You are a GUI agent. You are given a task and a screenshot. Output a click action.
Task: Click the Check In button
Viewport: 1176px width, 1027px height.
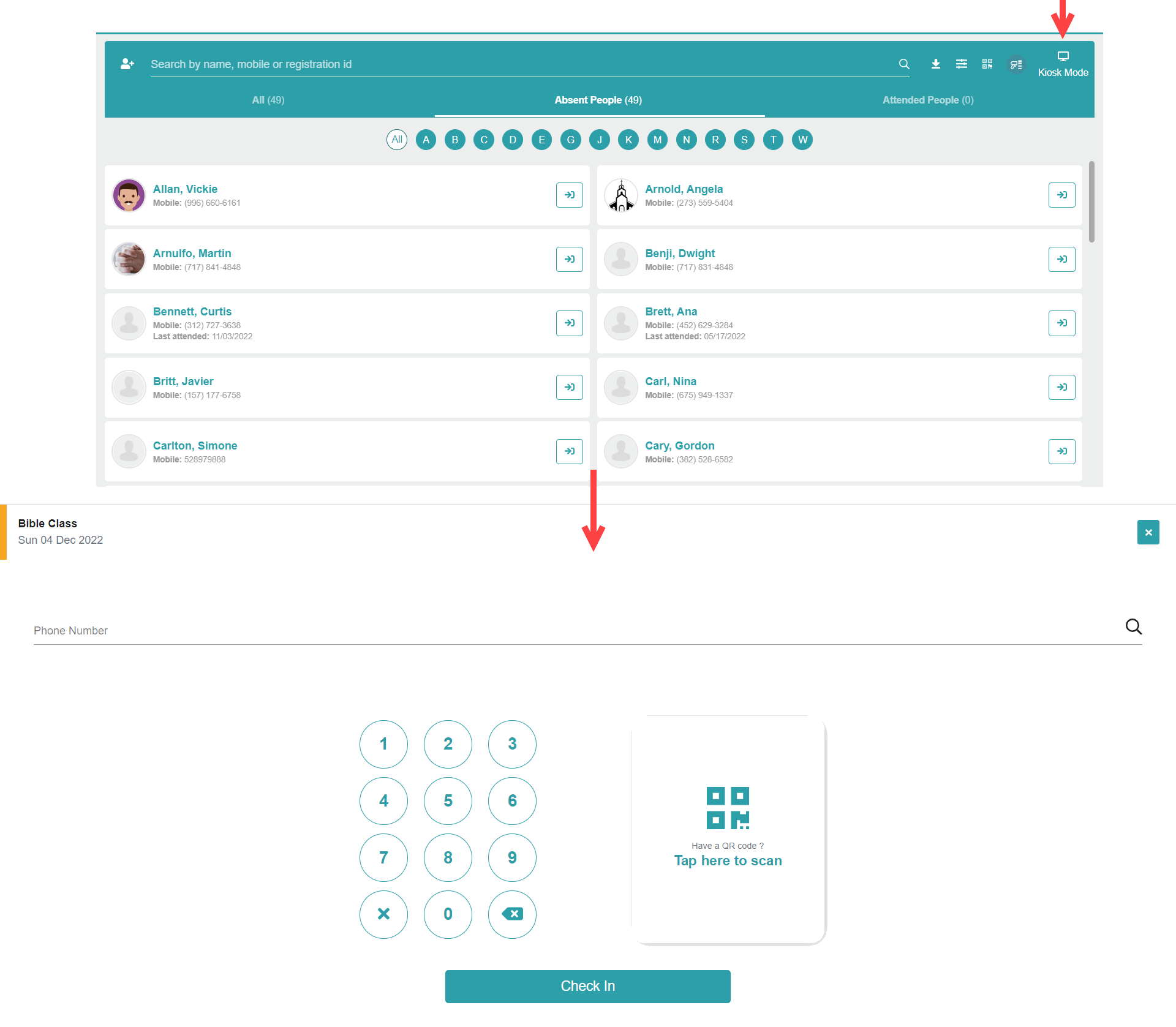tap(588, 986)
